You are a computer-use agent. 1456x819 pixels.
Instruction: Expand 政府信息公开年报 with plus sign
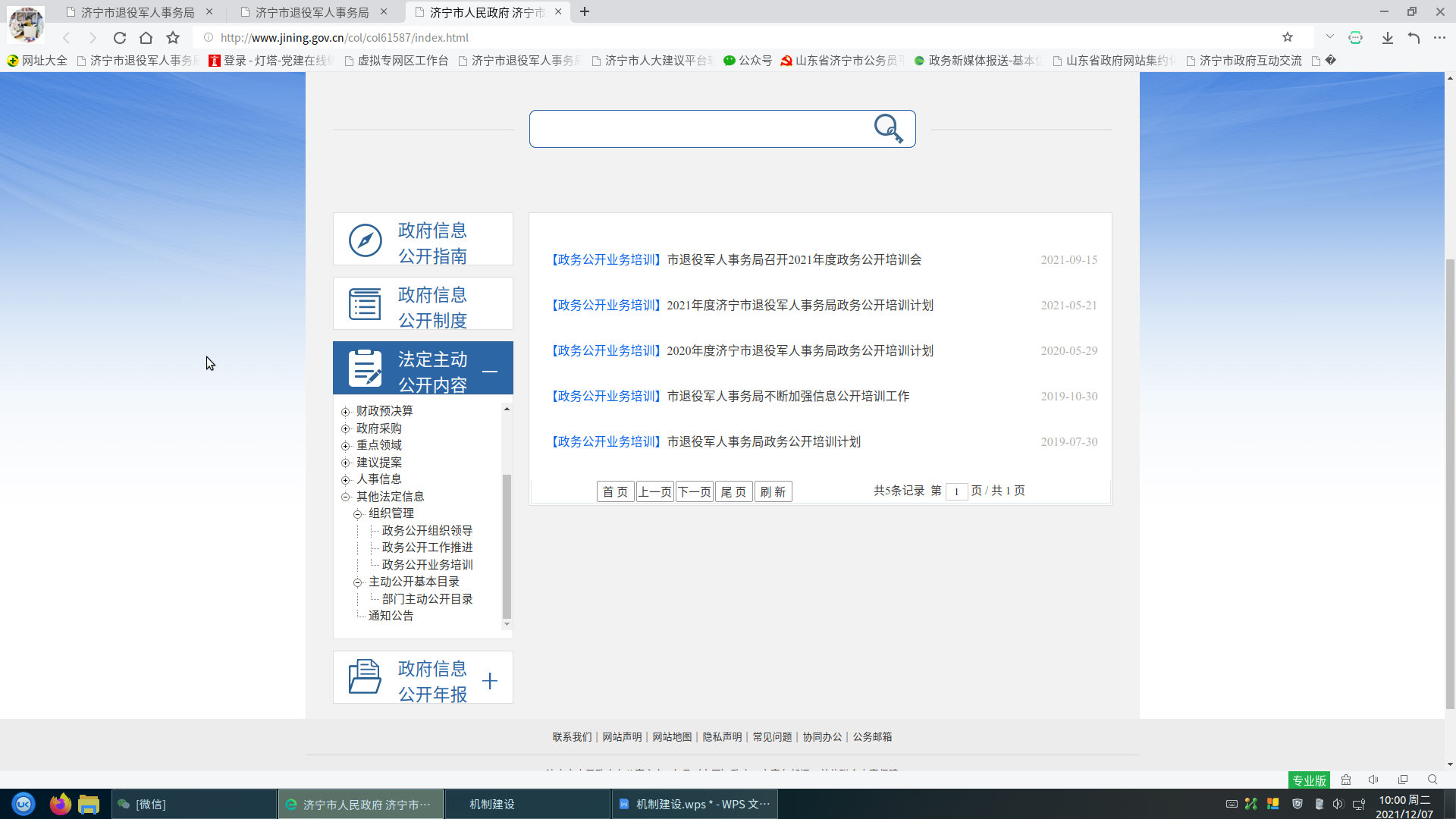pyautogui.click(x=490, y=681)
